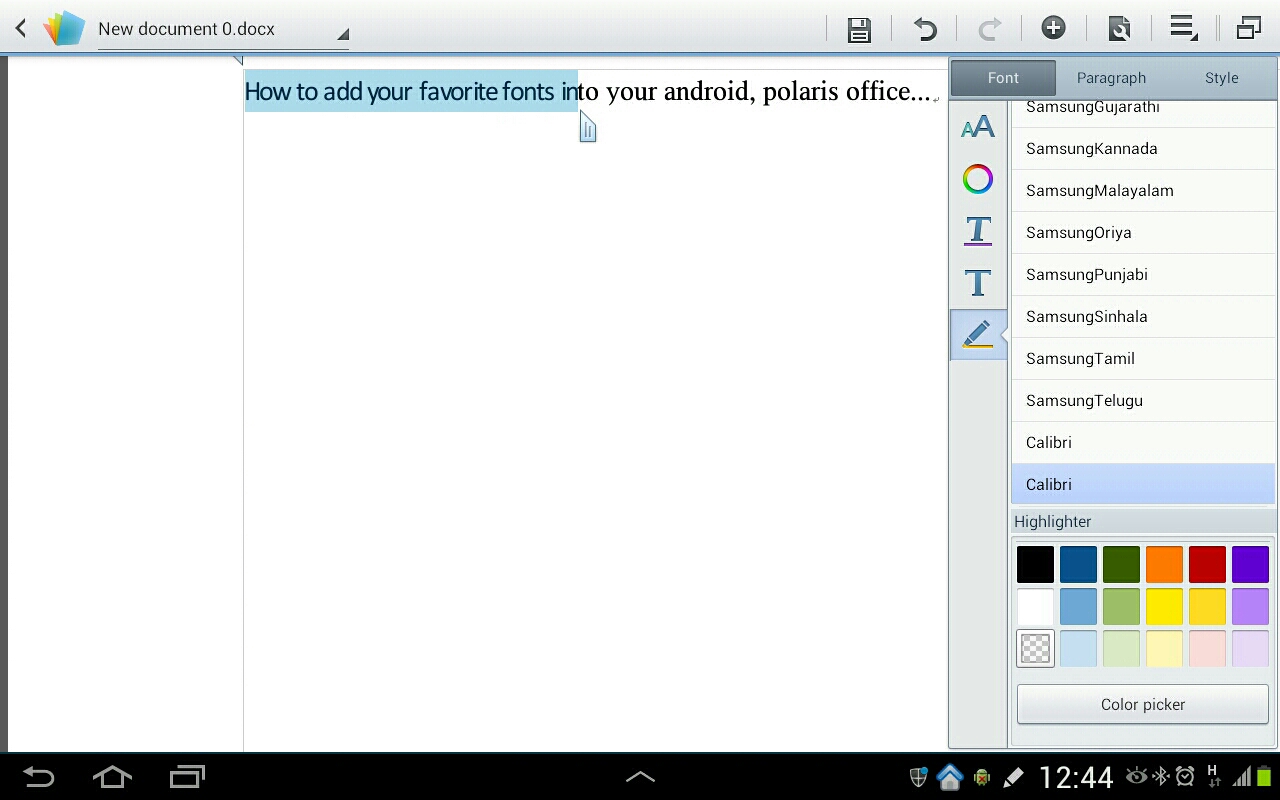Screen dimensions: 1280x800
Task: Select the no-color checkered swatch
Action: tap(1035, 648)
